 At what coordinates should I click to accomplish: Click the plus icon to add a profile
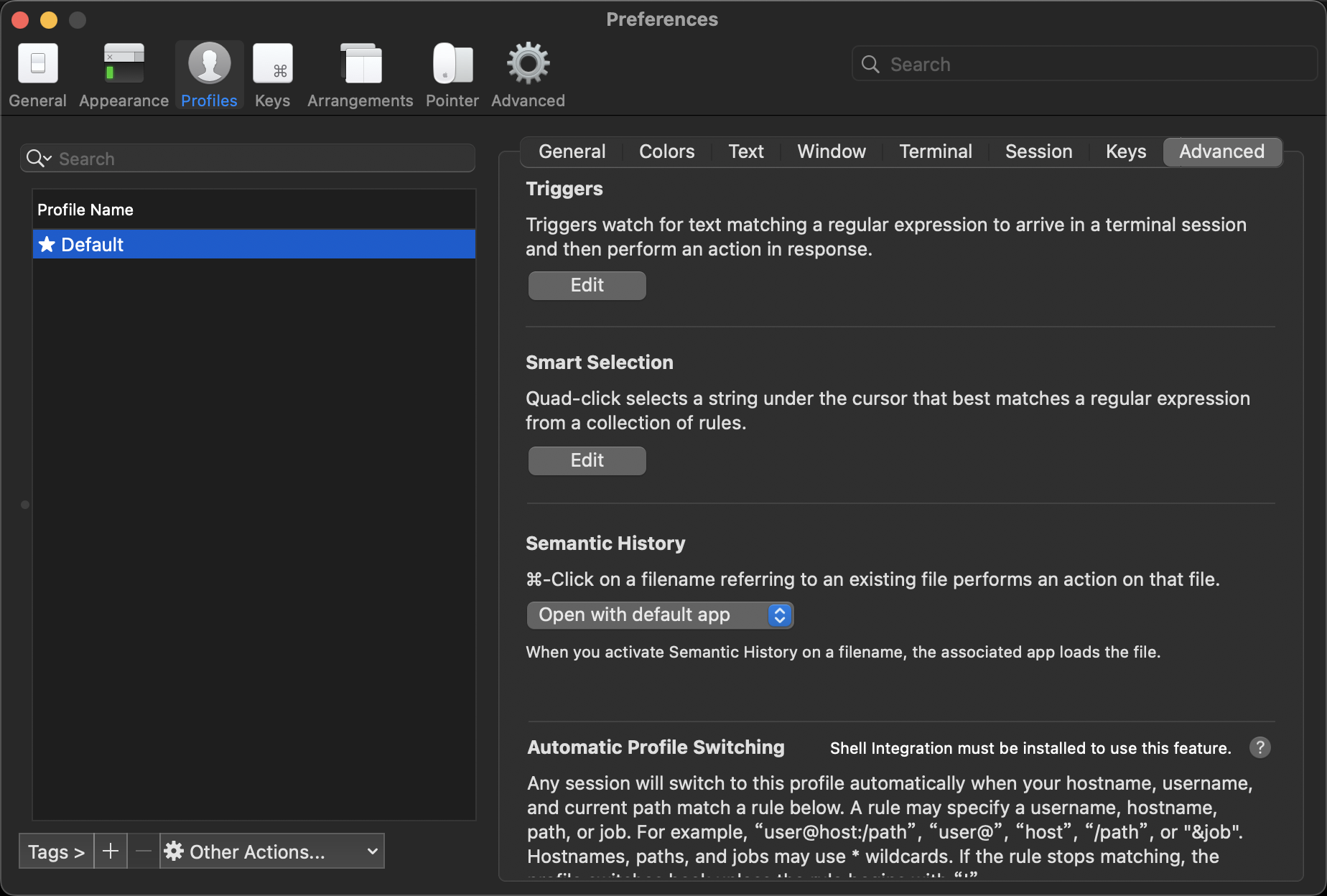[111, 851]
